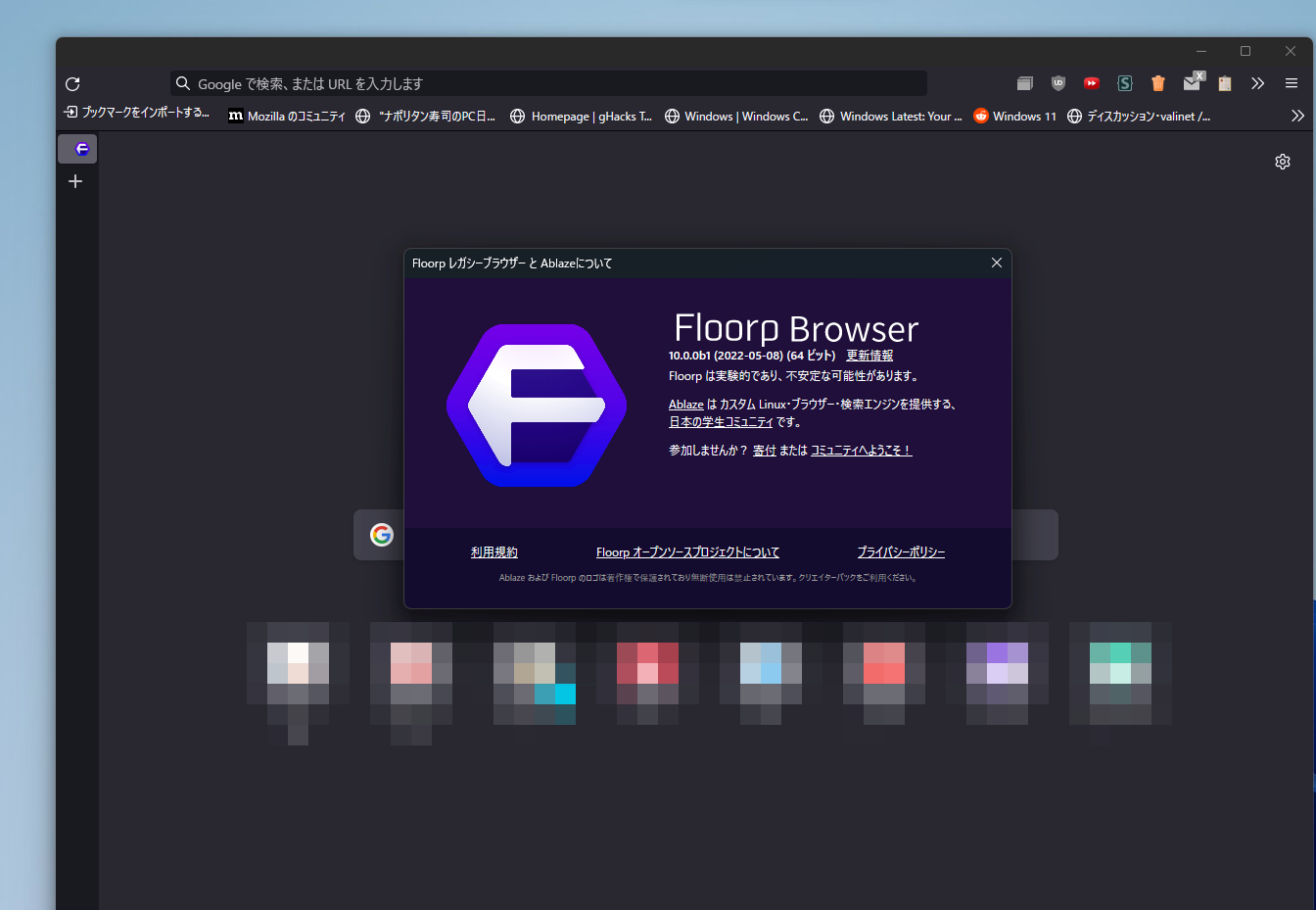Click the Google search or URL address bar
The height and width of the screenshot is (910, 1316).
click(x=548, y=83)
